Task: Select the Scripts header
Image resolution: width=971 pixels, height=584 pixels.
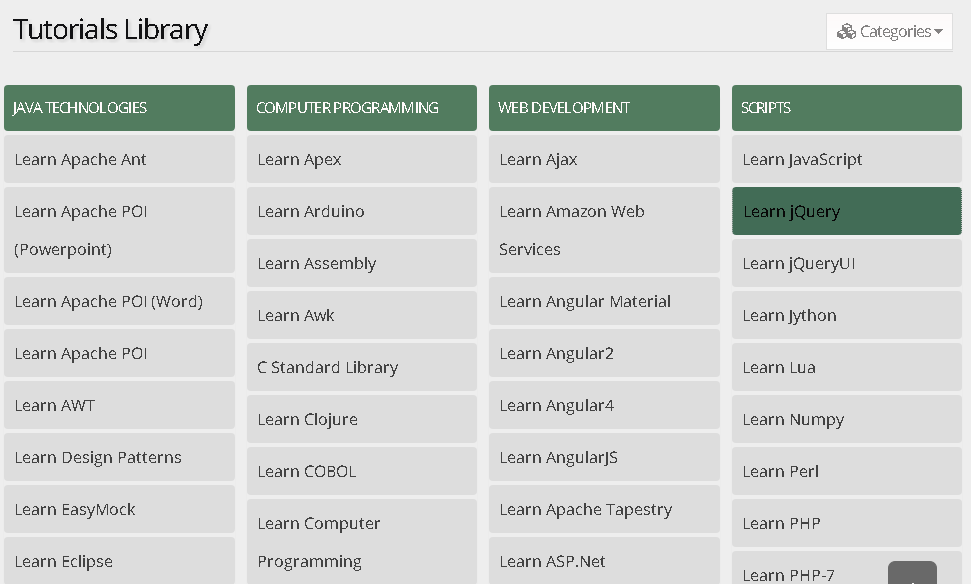Action: (847, 108)
